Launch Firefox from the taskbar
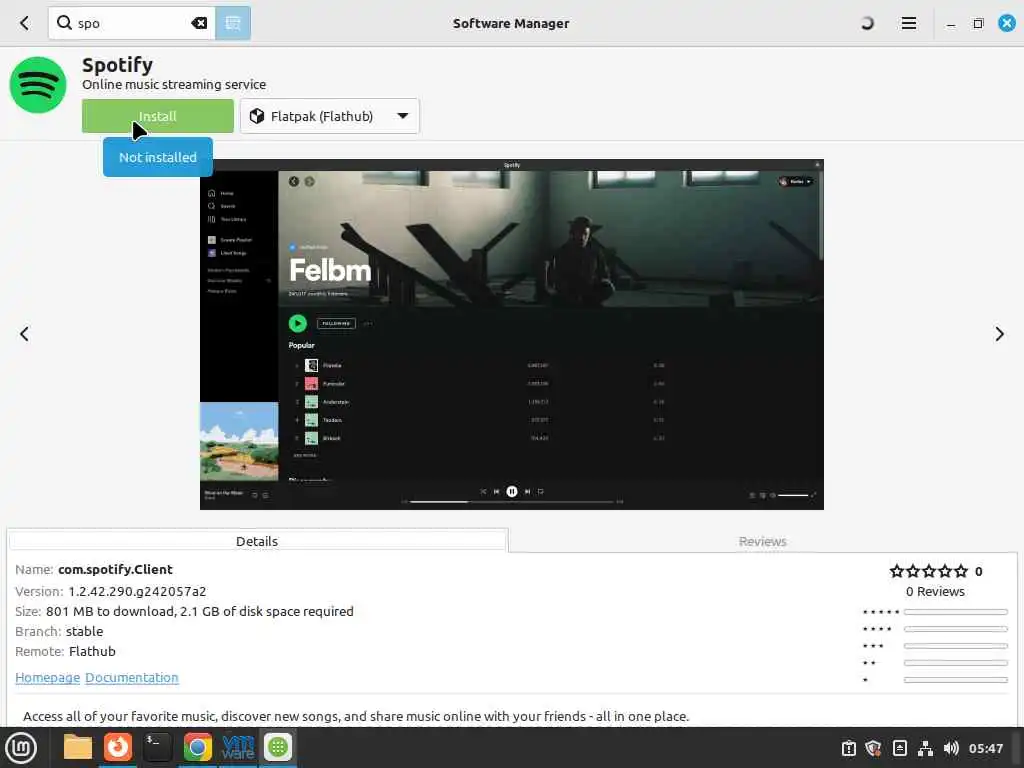Viewport: 1024px width, 768px height. pyautogui.click(x=118, y=748)
